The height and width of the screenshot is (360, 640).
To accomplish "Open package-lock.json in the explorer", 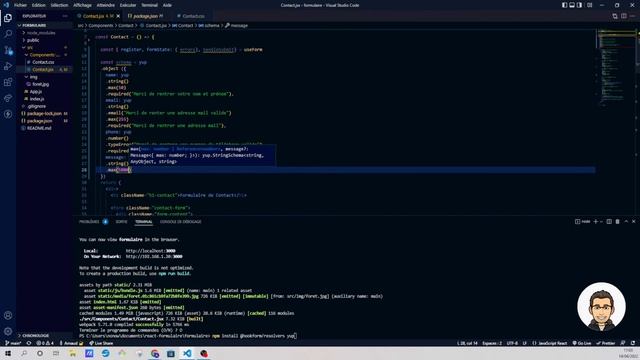I will tap(45, 113).
